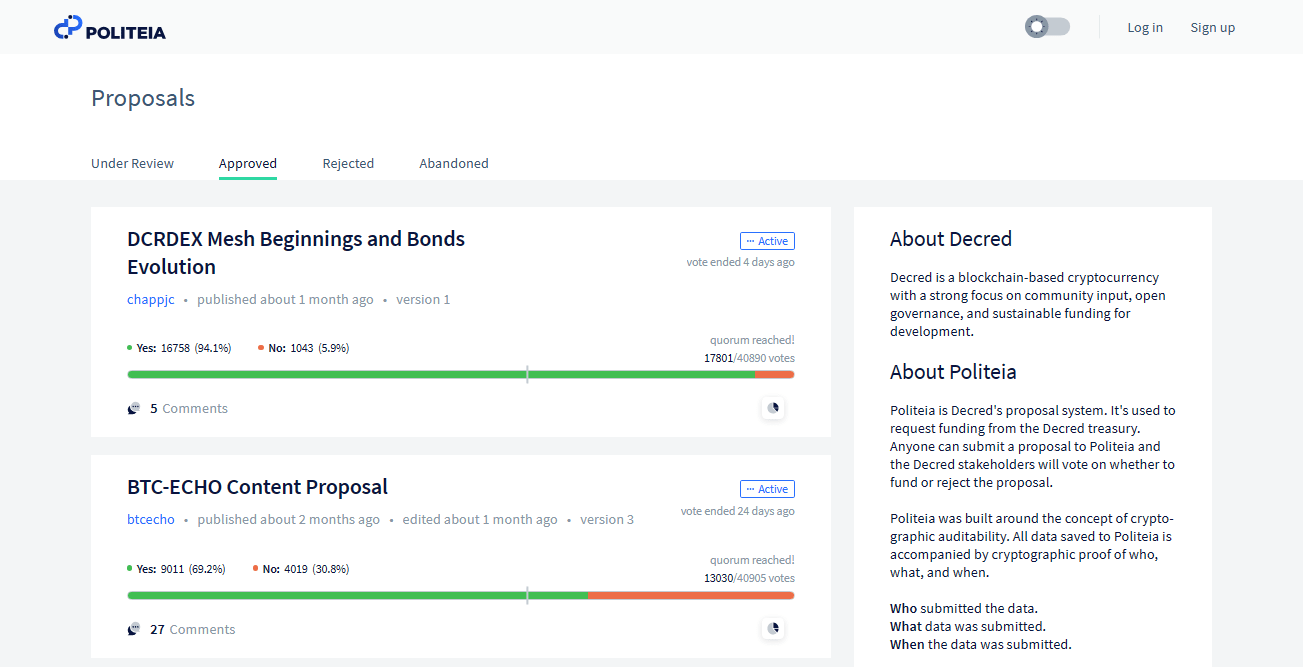Select the Approved tab
Image resolution: width=1303 pixels, height=667 pixels.
[248, 163]
